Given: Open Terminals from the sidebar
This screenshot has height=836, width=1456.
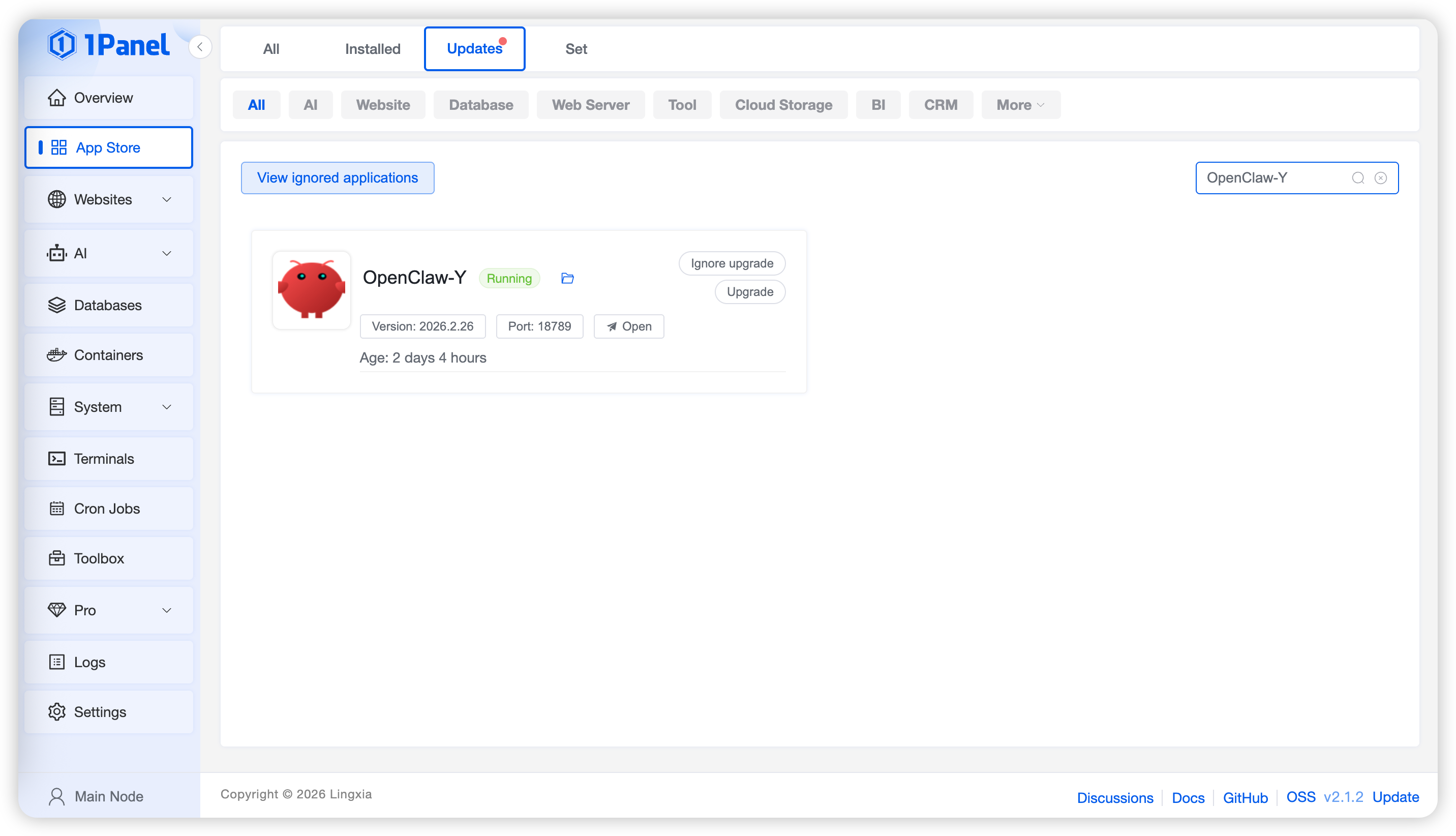Looking at the screenshot, I should pos(104,459).
